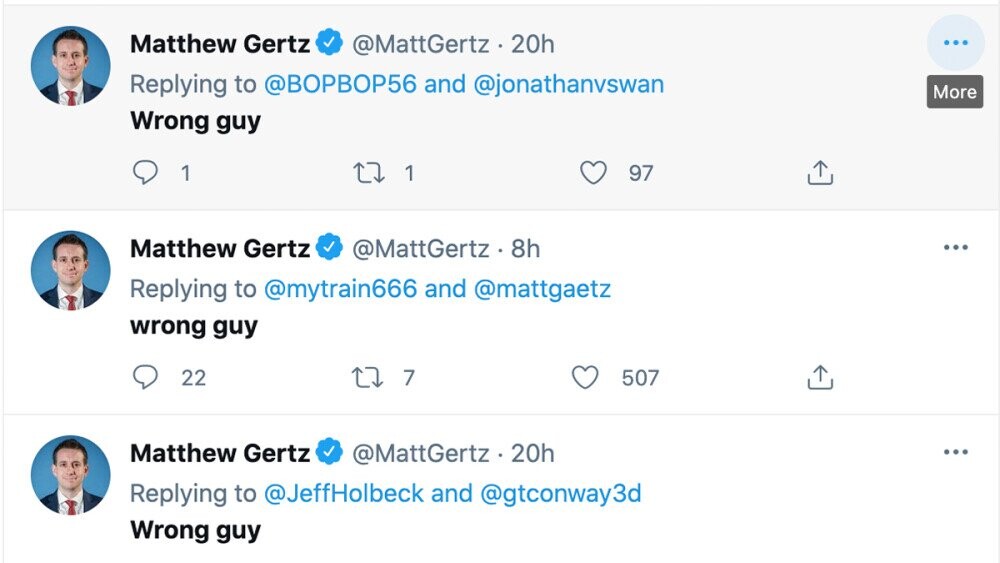The width and height of the screenshot is (1000, 563).
Task: Open the @BOPBOP56 profile link
Action: [340, 84]
